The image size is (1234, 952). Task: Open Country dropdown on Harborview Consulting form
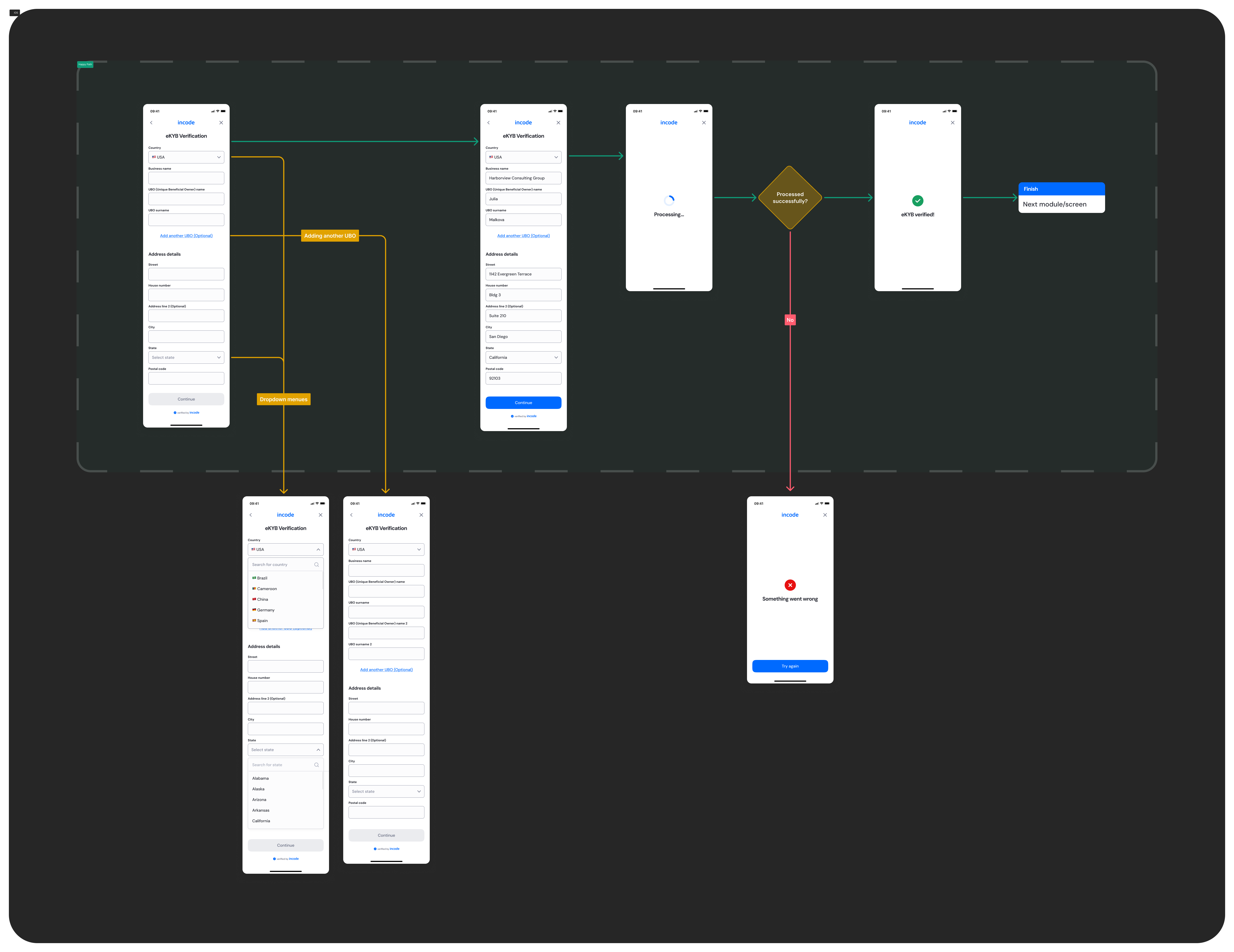[x=523, y=157]
